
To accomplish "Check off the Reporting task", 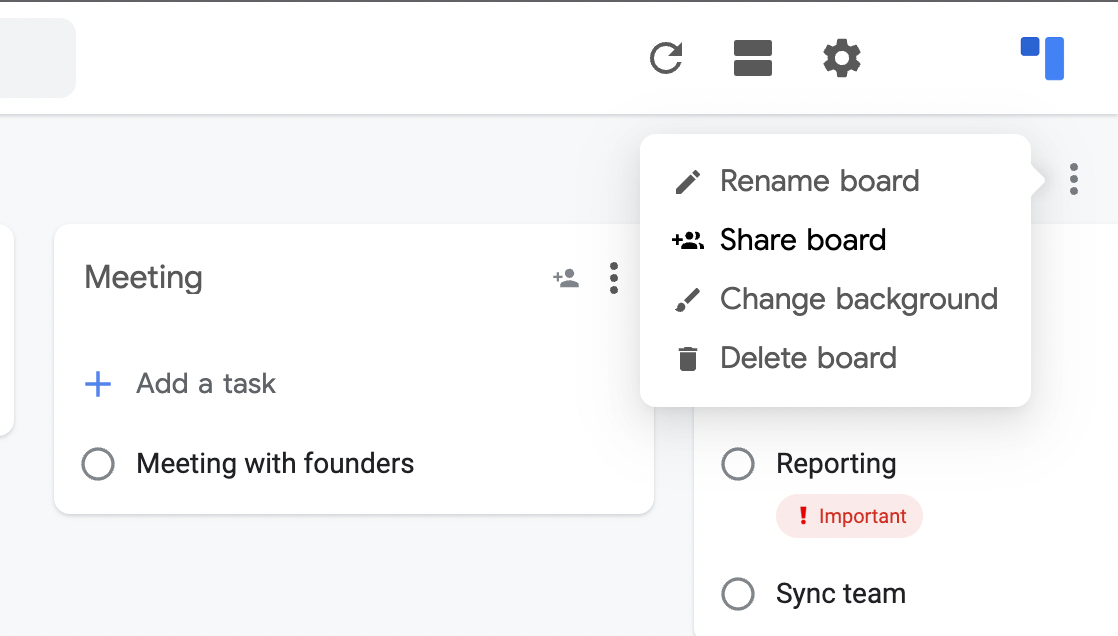I will [738, 463].
